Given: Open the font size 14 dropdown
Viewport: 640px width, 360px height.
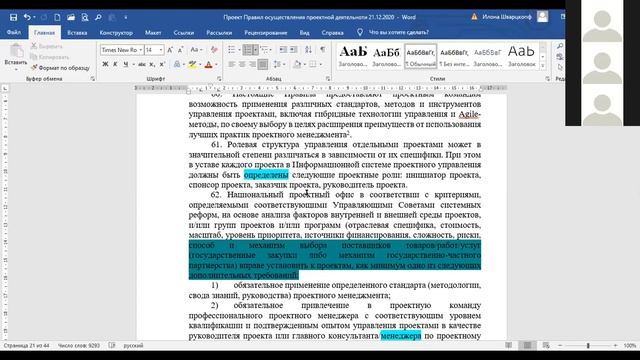Looking at the screenshot, I should (161, 50).
